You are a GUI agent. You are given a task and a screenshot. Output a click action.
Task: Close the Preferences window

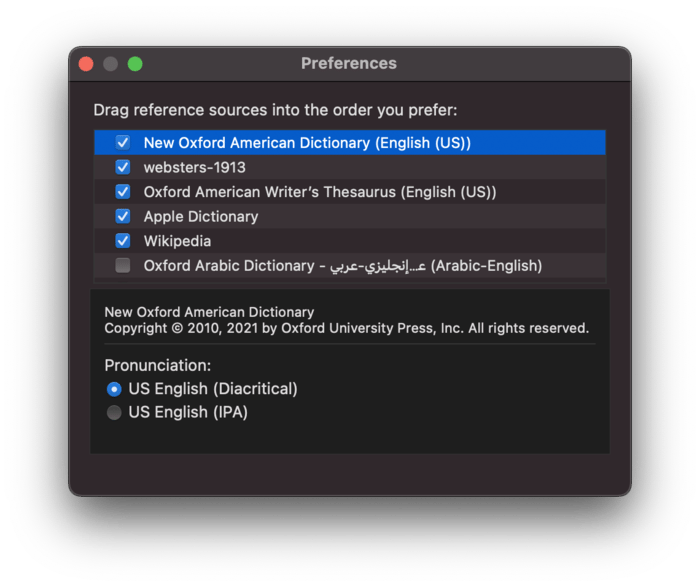[86, 64]
